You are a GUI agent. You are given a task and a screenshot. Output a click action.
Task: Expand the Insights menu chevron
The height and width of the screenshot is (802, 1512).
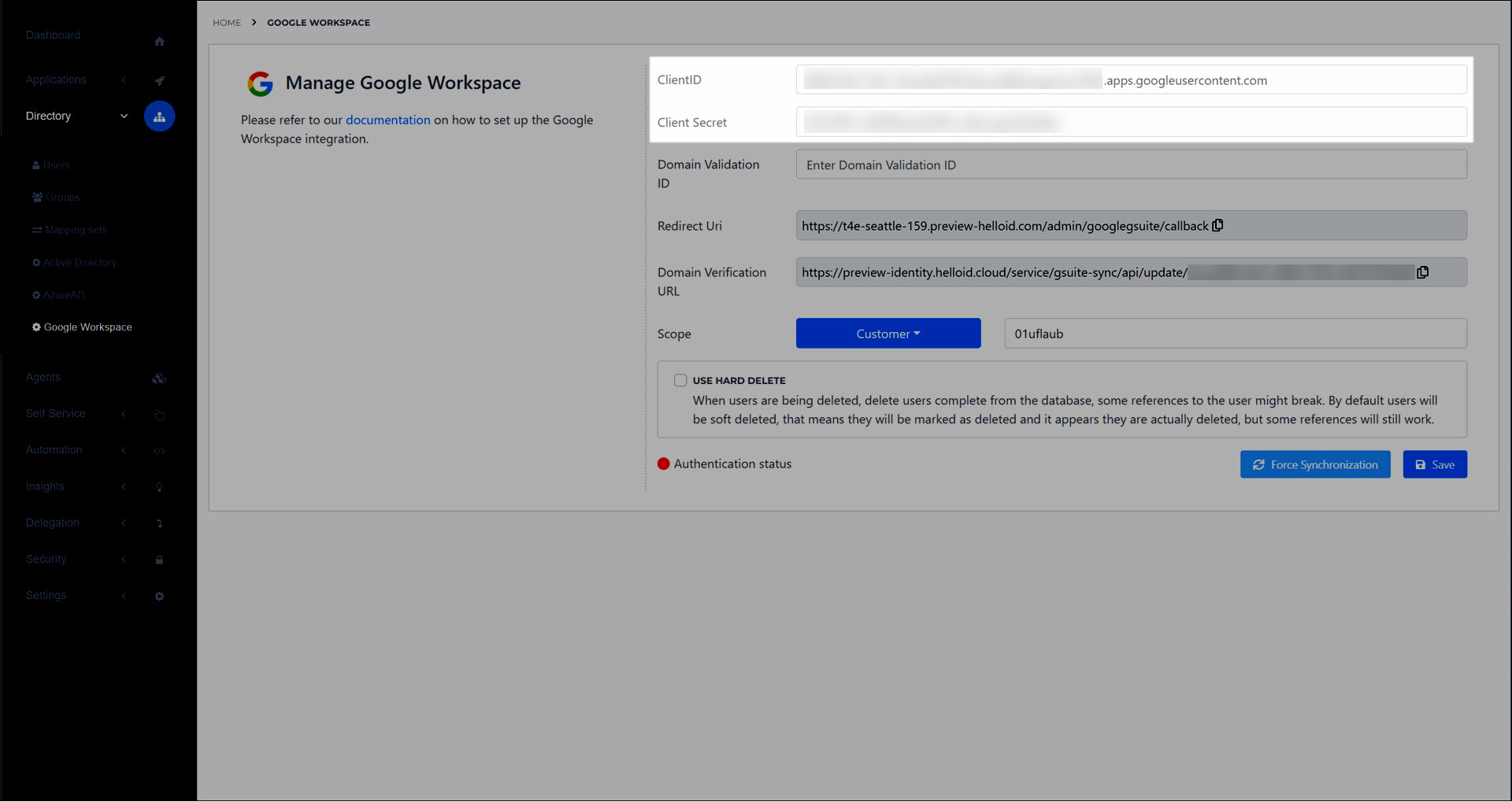124,486
